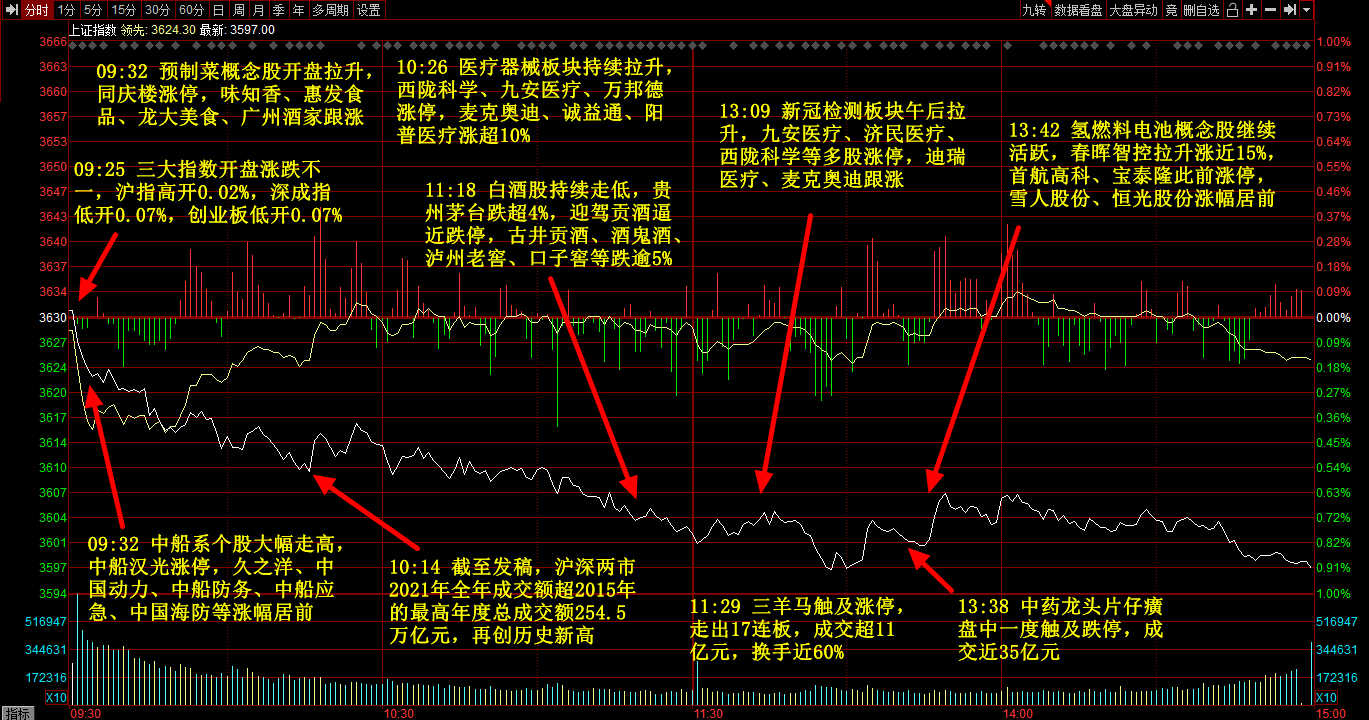Click the minus zoom-out icon

click(1270, 10)
